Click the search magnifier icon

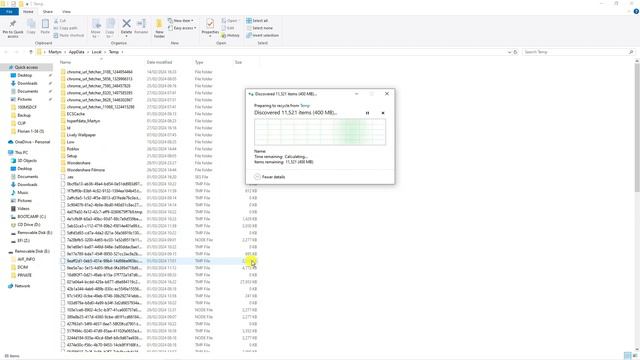coord(631,52)
